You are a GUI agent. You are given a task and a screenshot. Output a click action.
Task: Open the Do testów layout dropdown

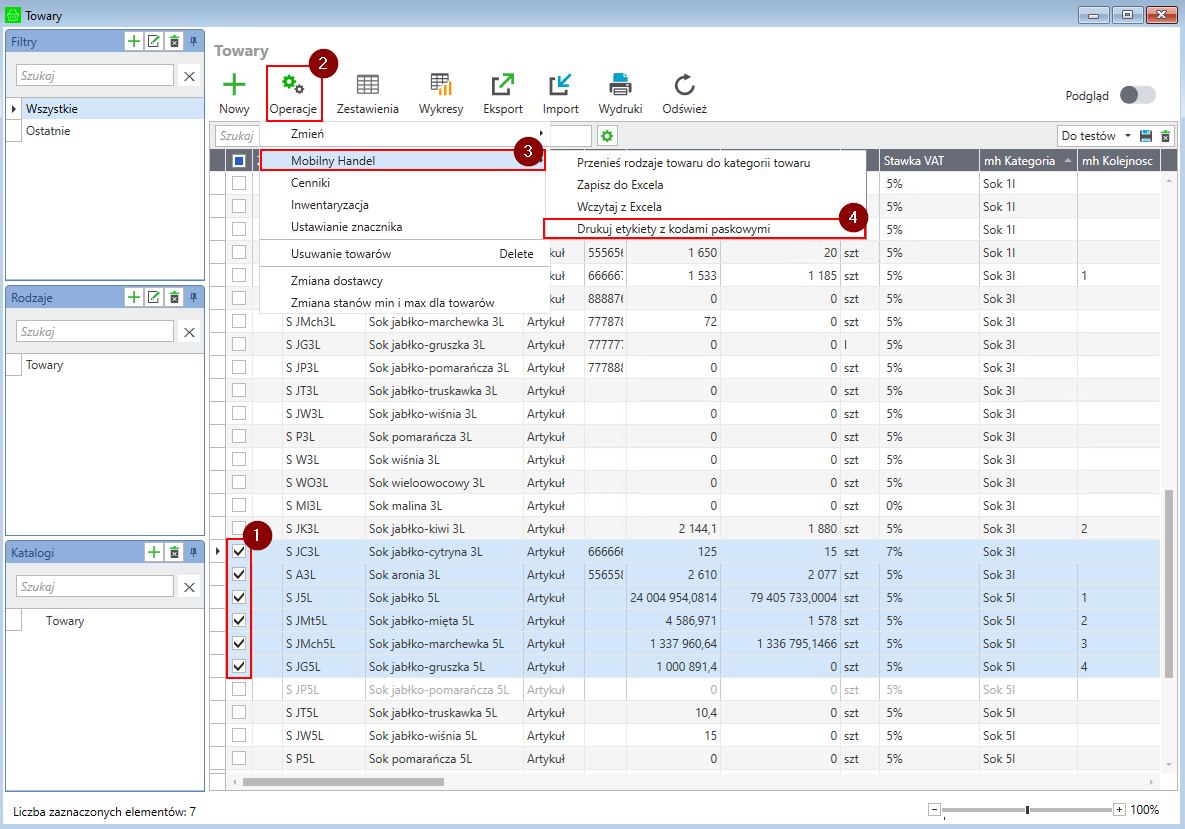pos(1127,136)
